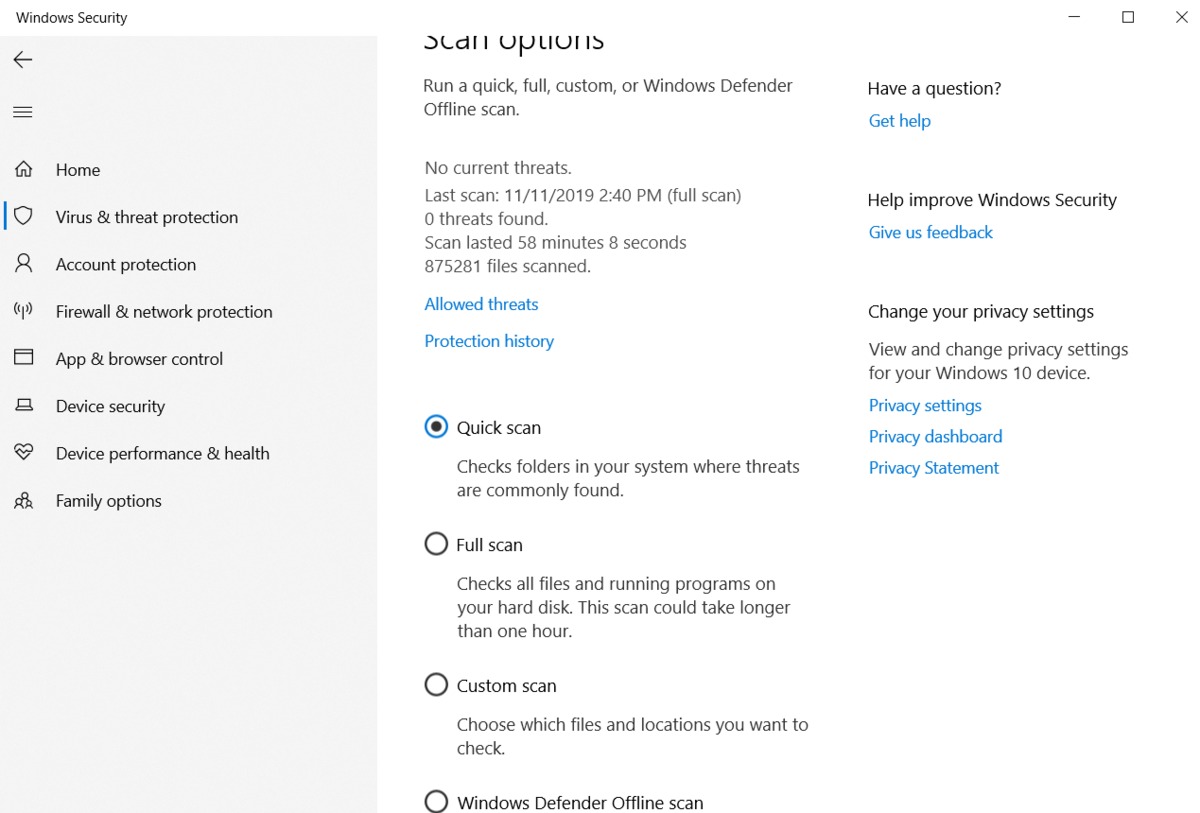Viewport: 1200px width, 813px height.
Task: Click Give us feedback link
Action: tap(930, 232)
